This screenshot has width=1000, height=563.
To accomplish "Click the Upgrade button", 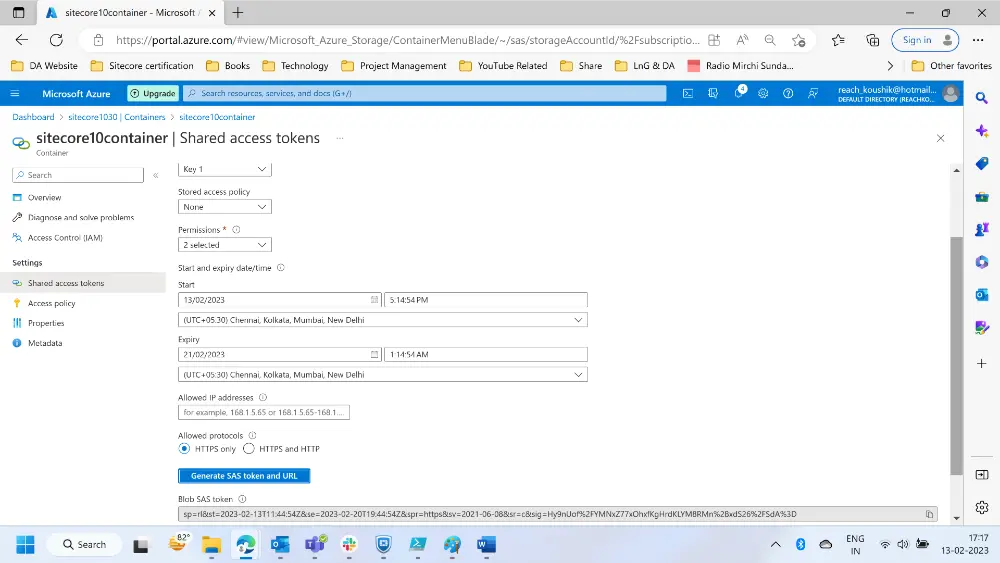I will click(153, 93).
